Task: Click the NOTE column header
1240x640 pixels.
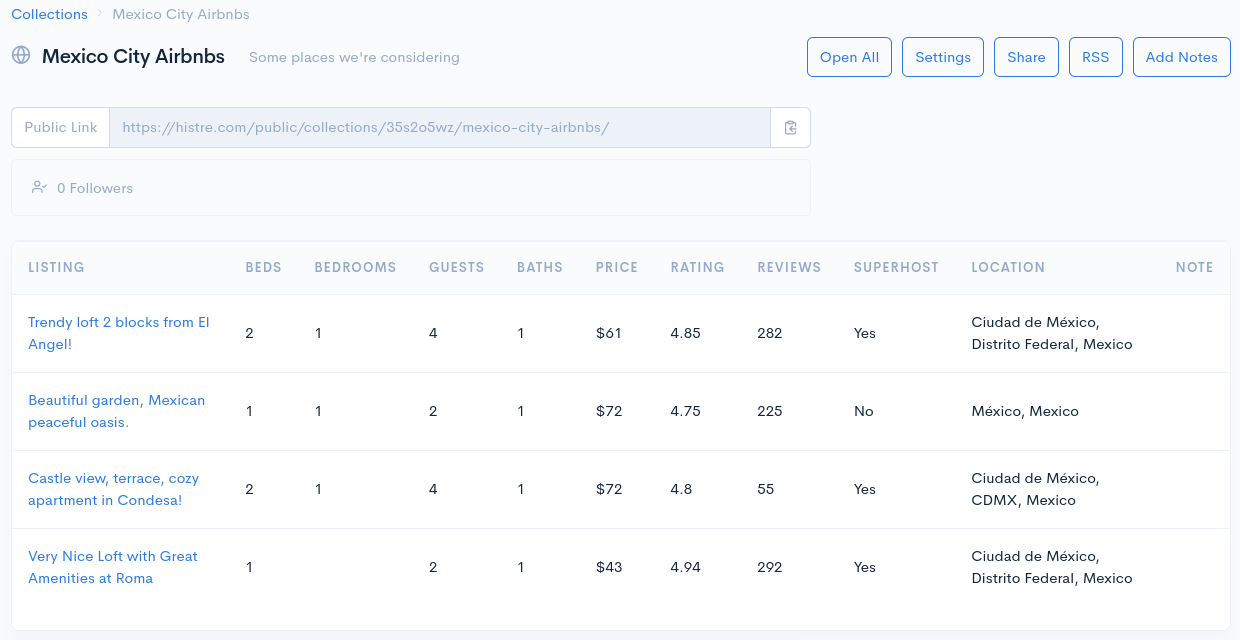Action: tap(1194, 267)
